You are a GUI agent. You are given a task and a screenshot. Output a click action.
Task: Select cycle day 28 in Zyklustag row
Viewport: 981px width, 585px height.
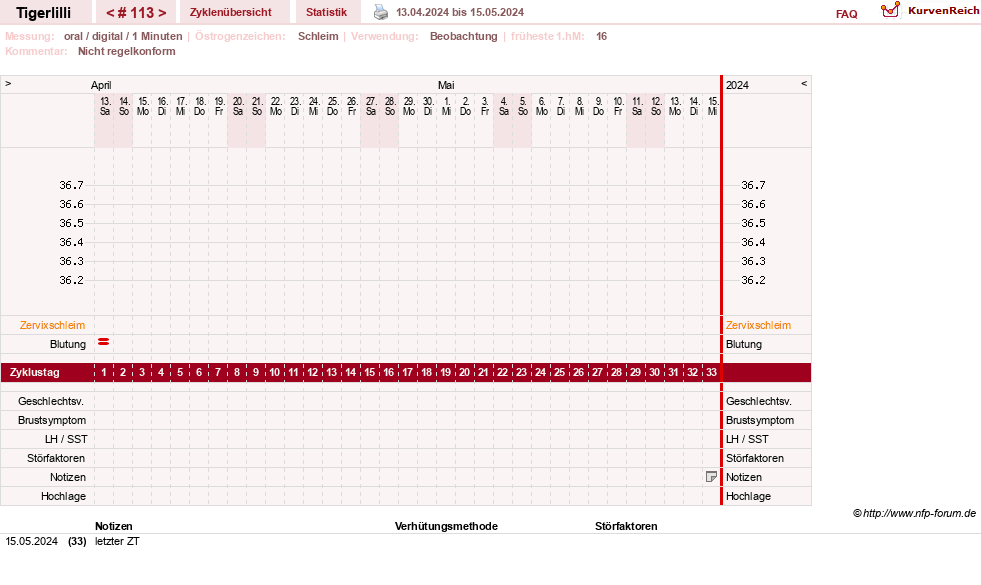[616, 372]
